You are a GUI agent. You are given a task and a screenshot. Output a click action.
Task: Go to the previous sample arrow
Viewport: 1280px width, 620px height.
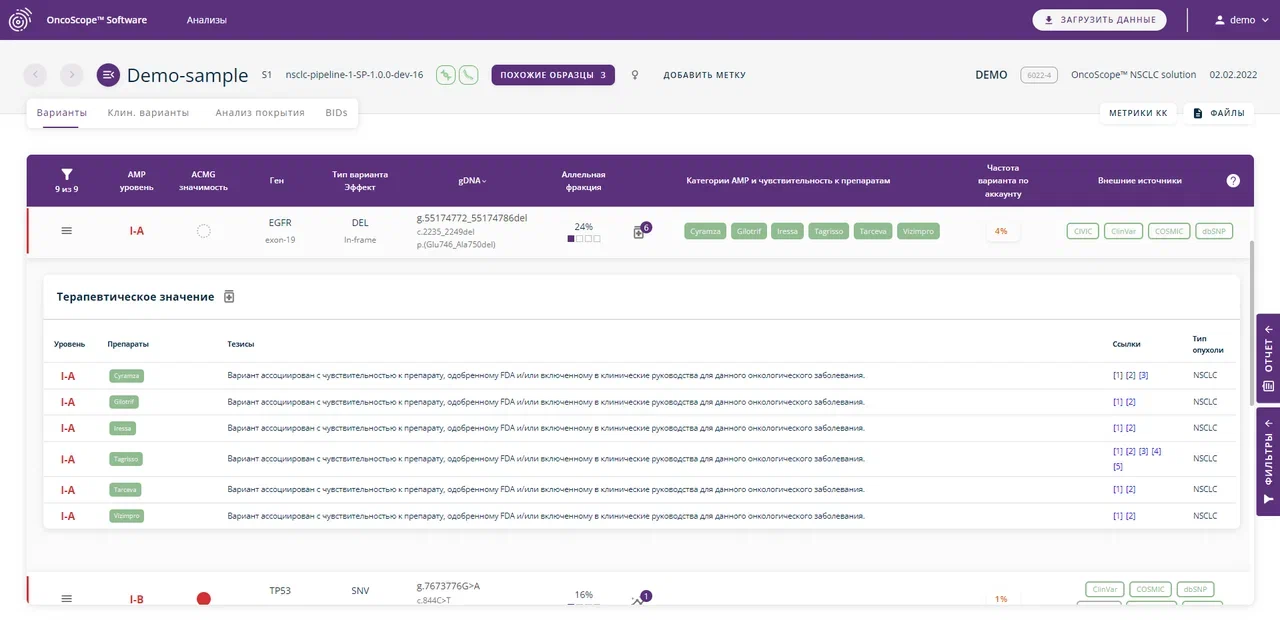coord(36,75)
